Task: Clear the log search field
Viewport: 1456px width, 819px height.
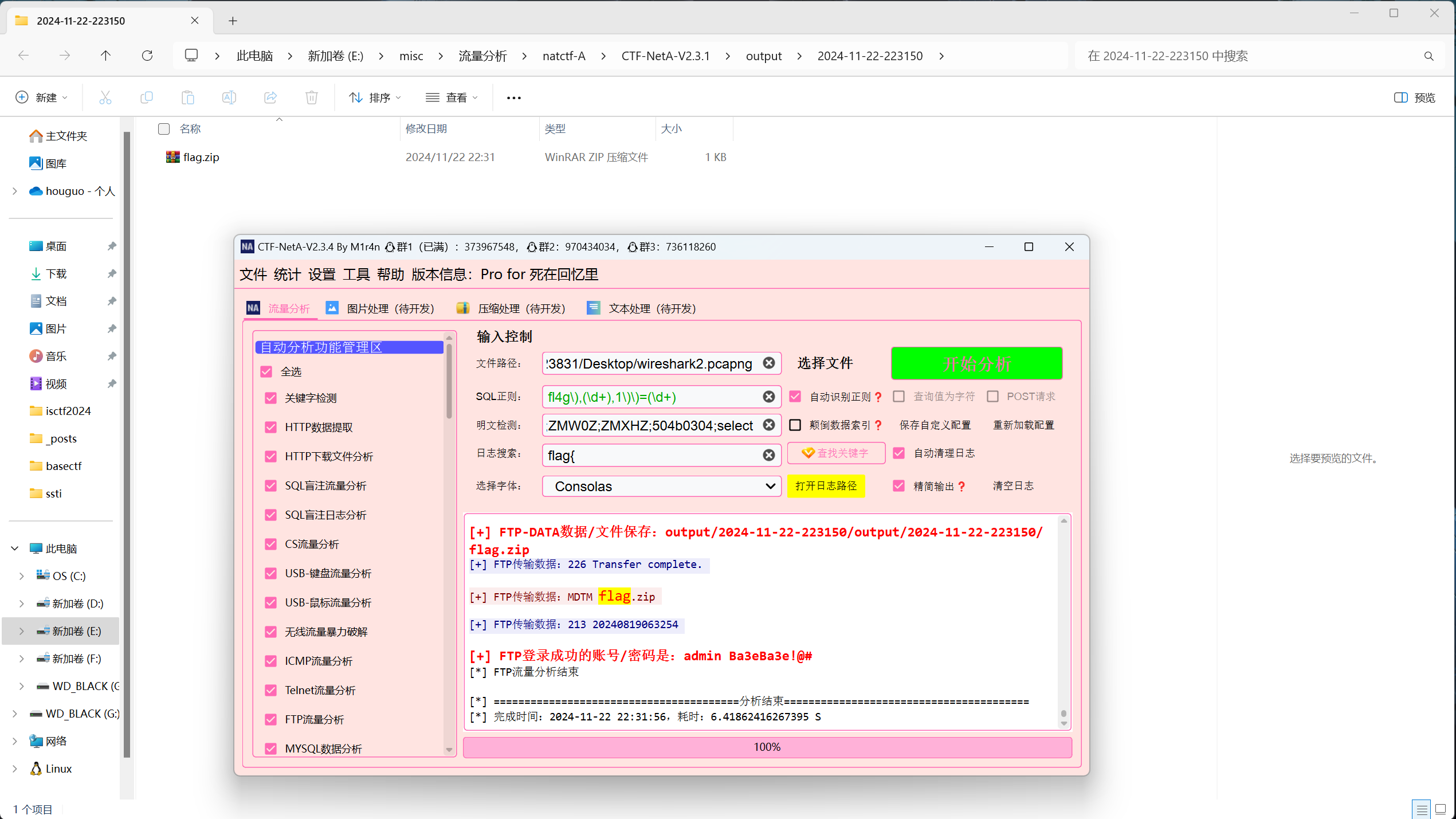Action: (769, 455)
